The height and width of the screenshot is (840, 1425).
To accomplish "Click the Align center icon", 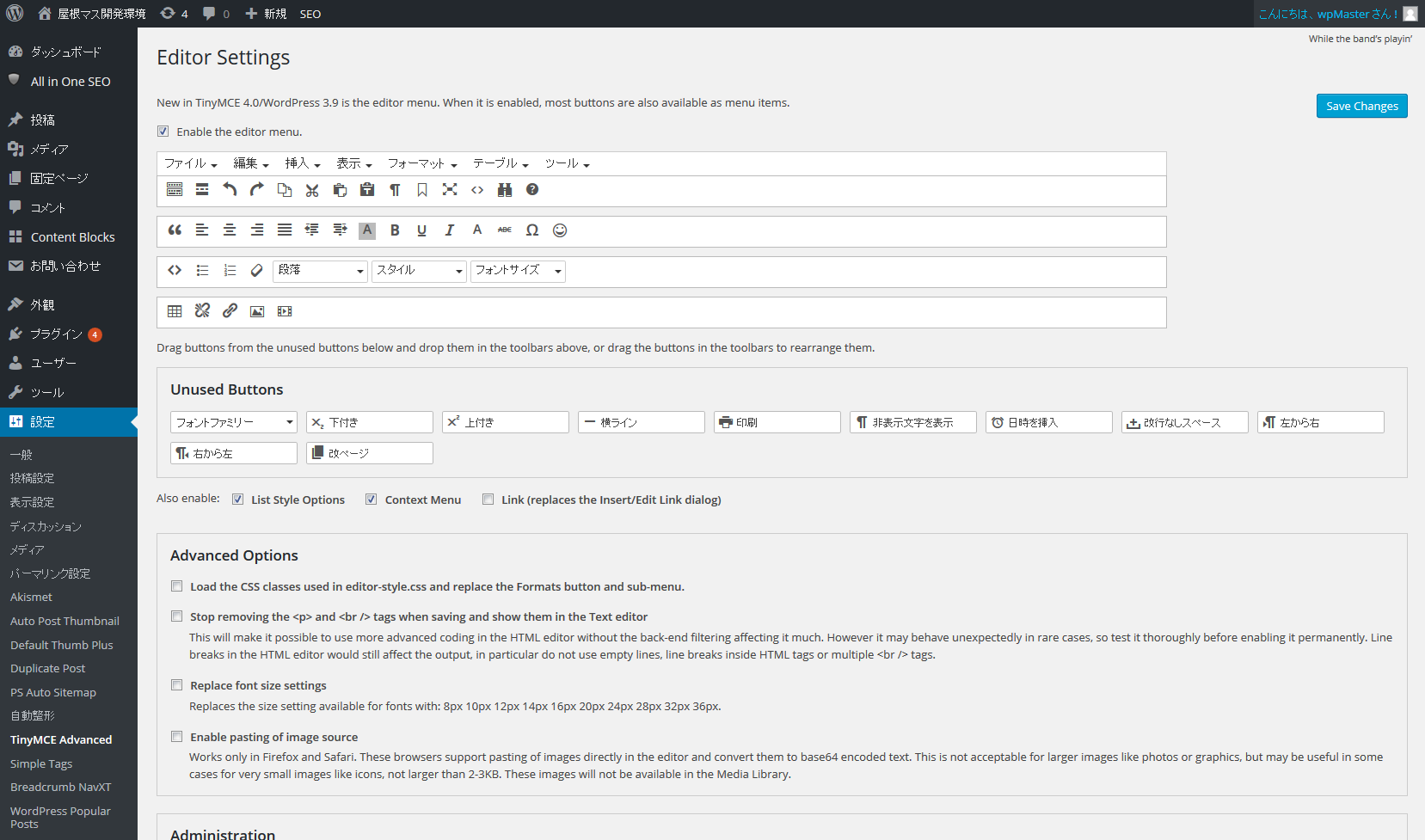I will click(x=230, y=230).
